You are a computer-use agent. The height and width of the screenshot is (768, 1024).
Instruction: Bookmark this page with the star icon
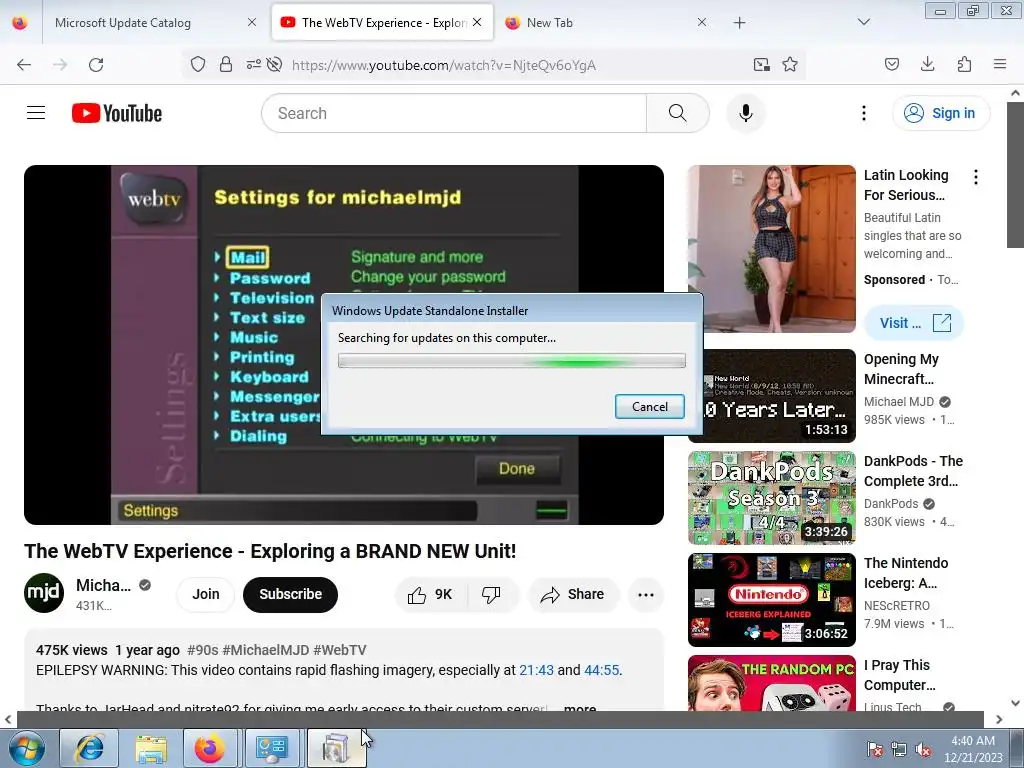click(790, 64)
